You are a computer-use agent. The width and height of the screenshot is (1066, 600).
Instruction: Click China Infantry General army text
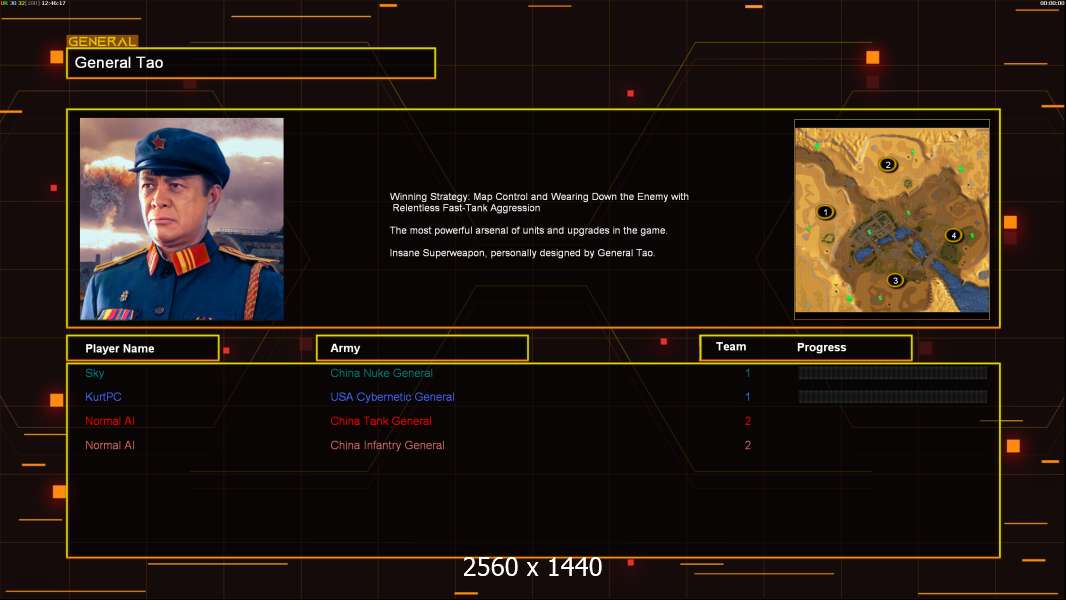coord(388,445)
